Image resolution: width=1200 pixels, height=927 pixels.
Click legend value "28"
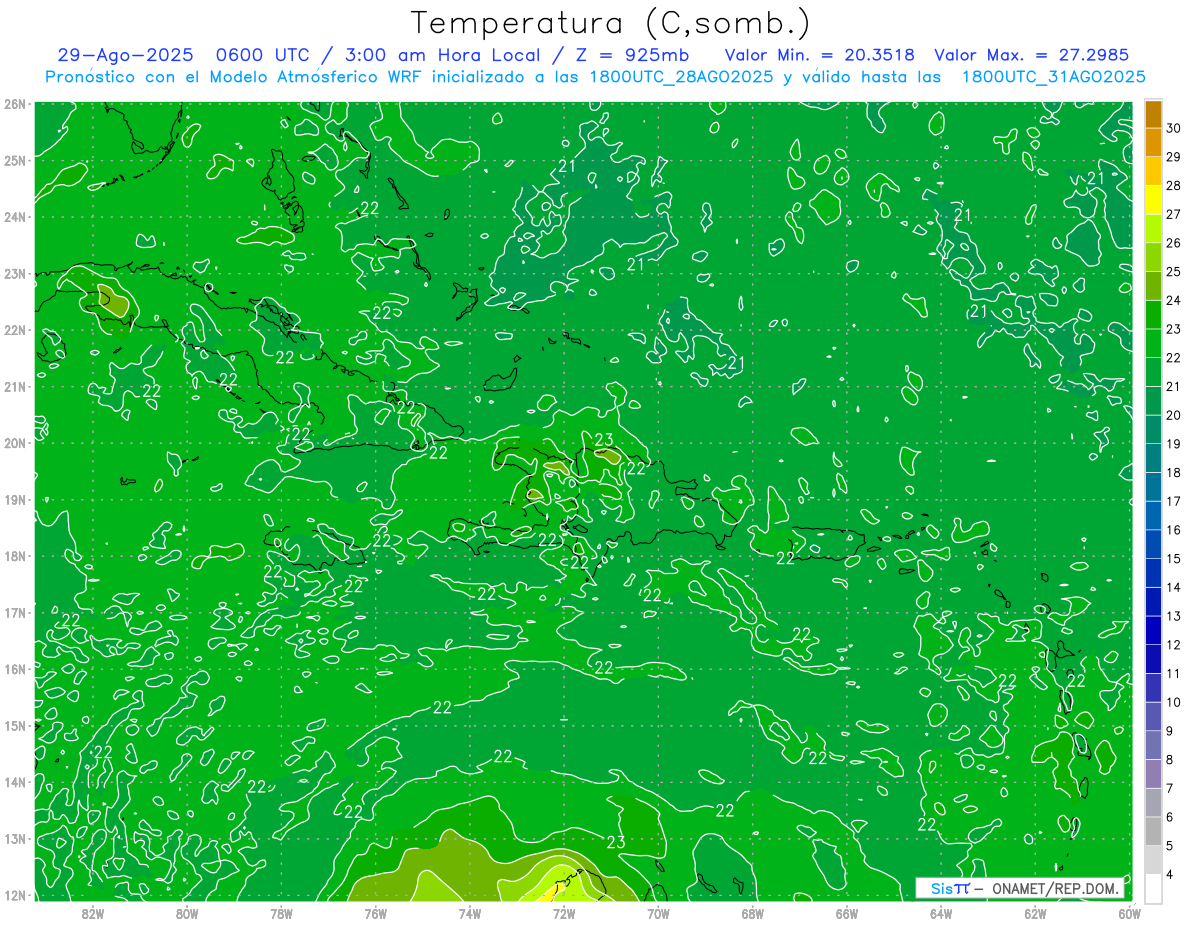point(1174,186)
